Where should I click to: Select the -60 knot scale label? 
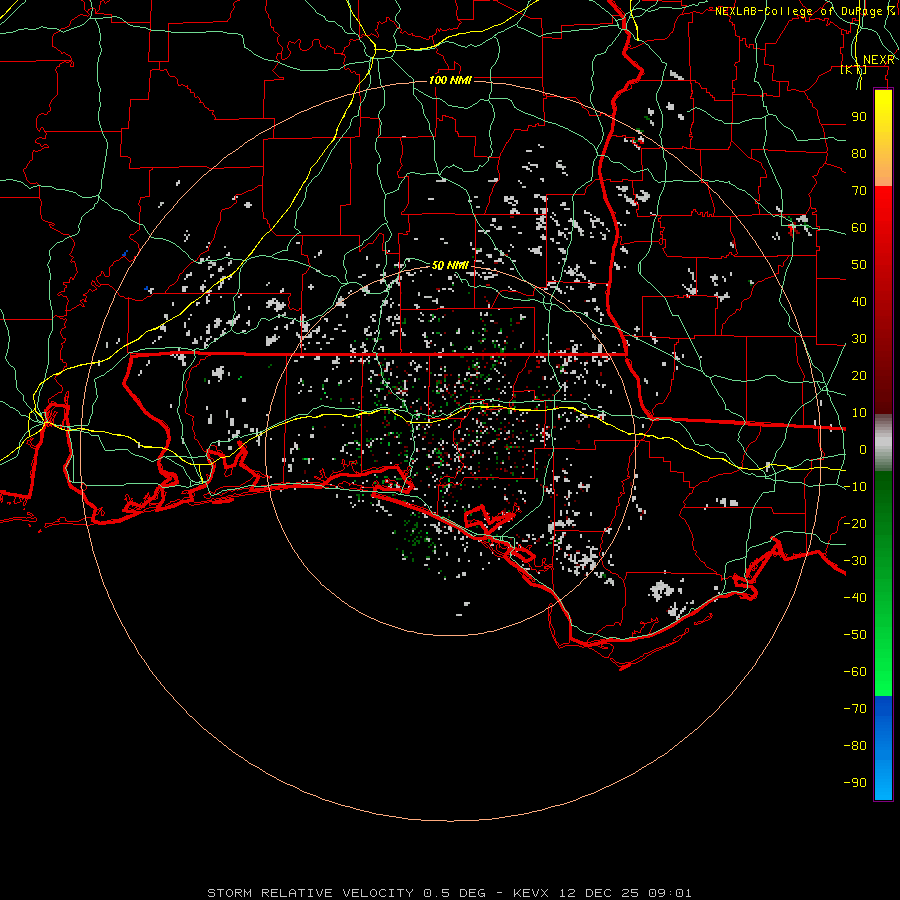pos(855,672)
